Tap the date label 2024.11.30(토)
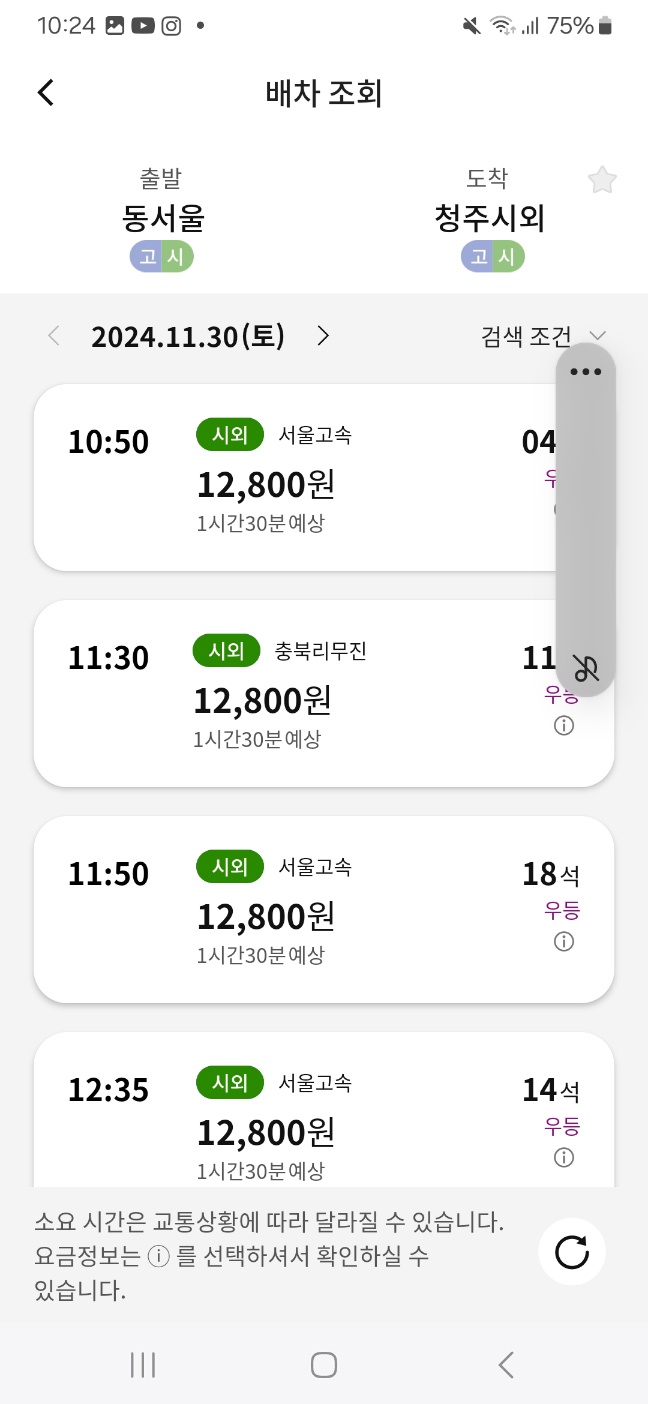 click(x=187, y=336)
